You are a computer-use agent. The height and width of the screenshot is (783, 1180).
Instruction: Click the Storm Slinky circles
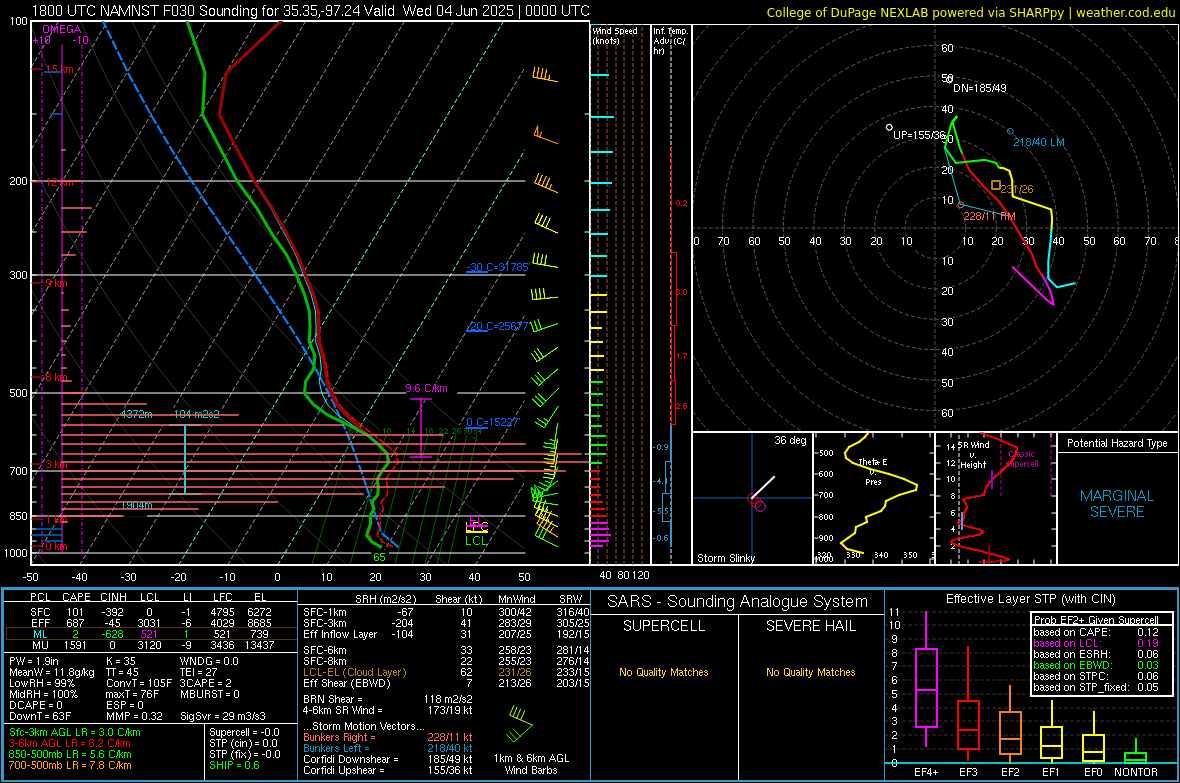click(x=756, y=502)
